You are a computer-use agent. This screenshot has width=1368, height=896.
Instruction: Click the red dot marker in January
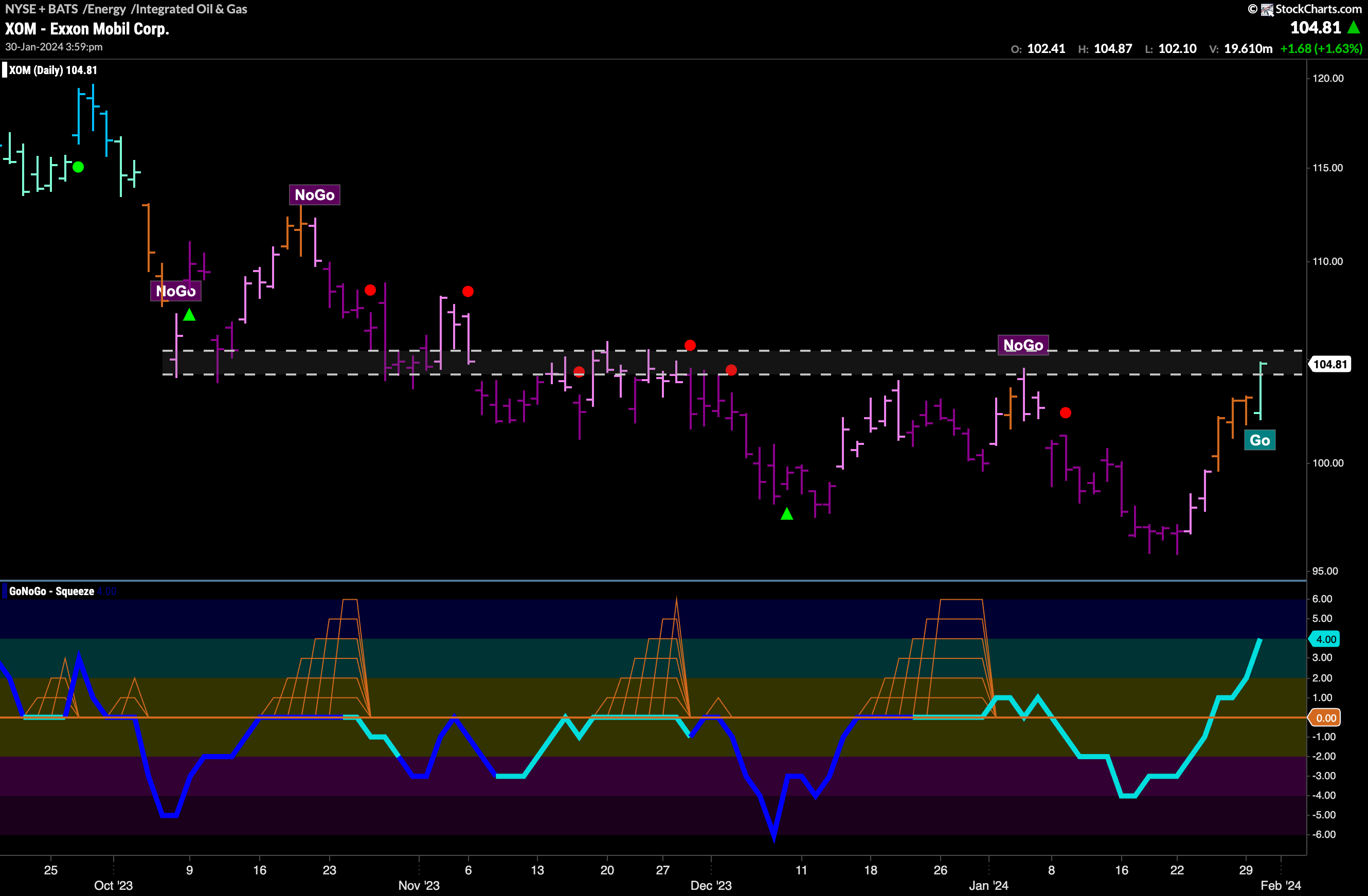pyautogui.click(x=1066, y=413)
